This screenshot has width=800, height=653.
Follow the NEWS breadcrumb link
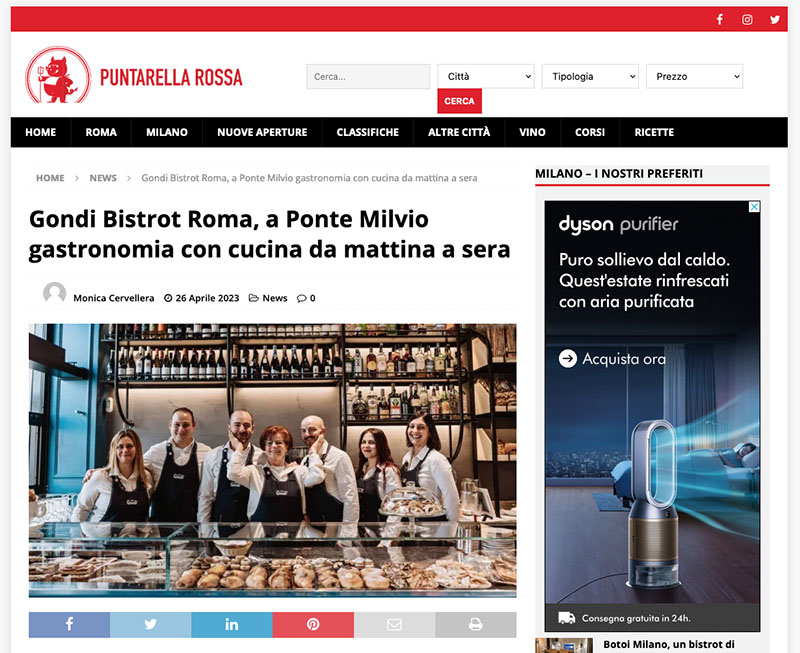pyautogui.click(x=103, y=178)
